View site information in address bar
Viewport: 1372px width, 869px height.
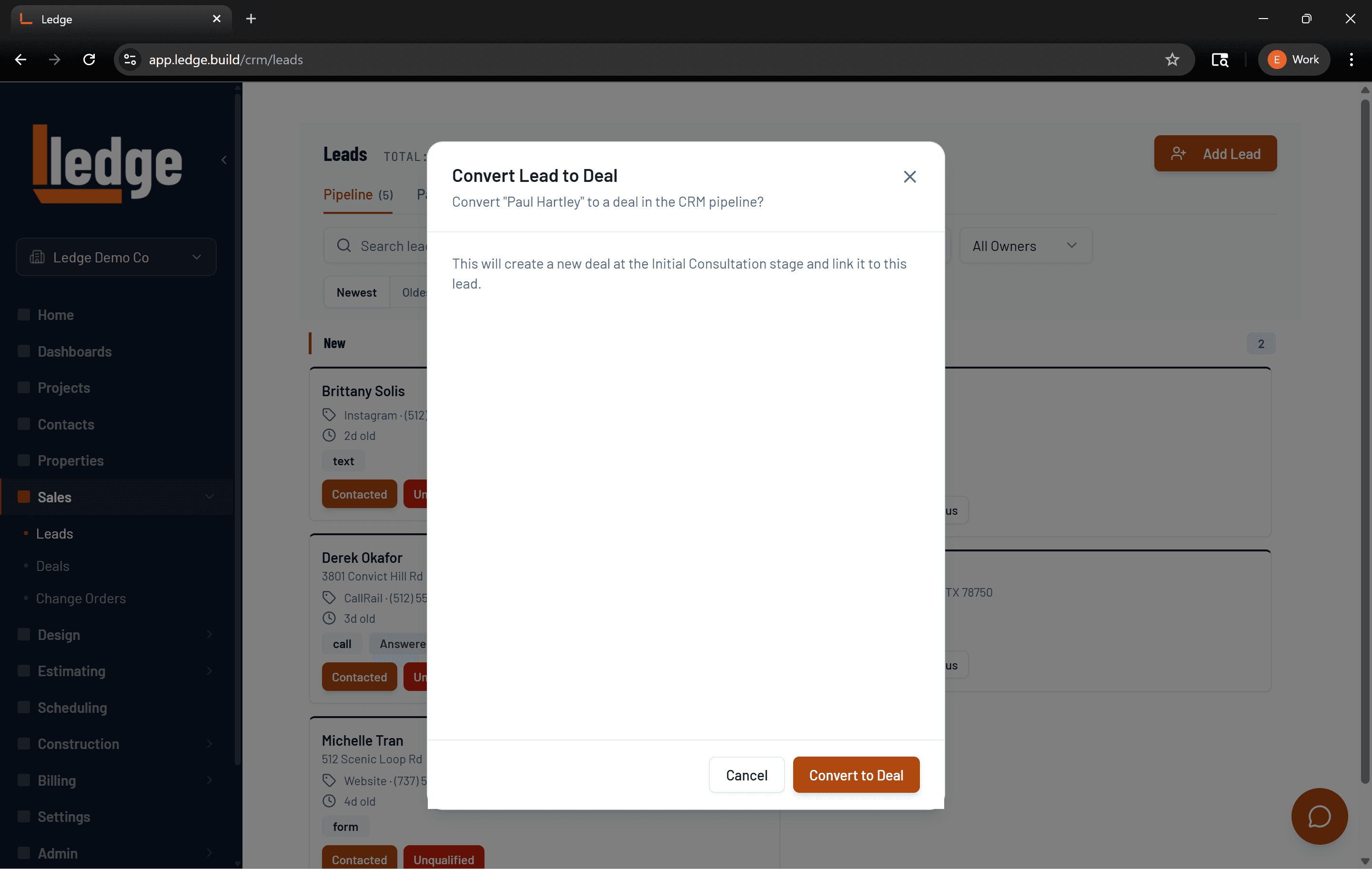pyautogui.click(x=130, y=59)
